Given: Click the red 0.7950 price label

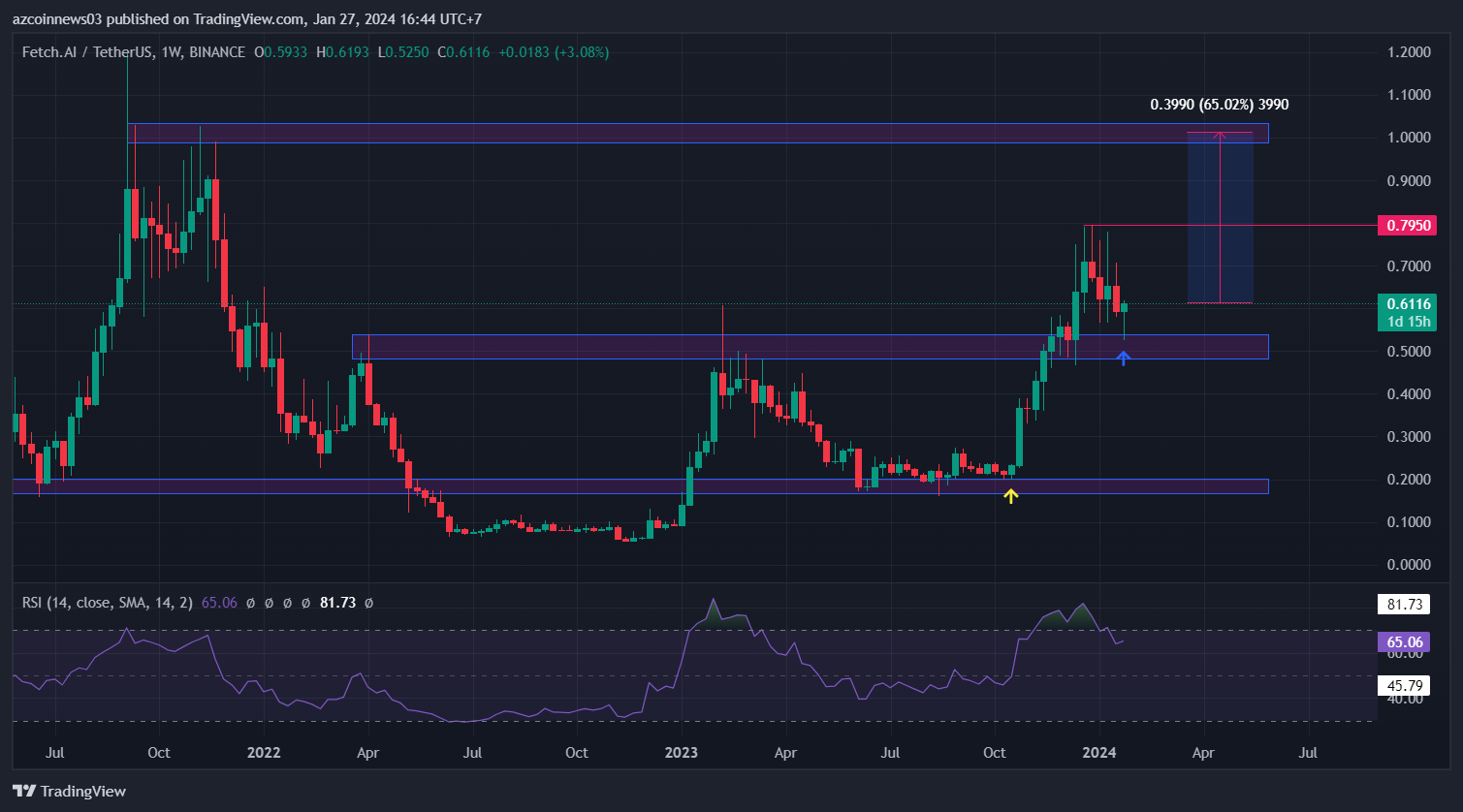Looking at the screenshot, I should pos(1406,226).
